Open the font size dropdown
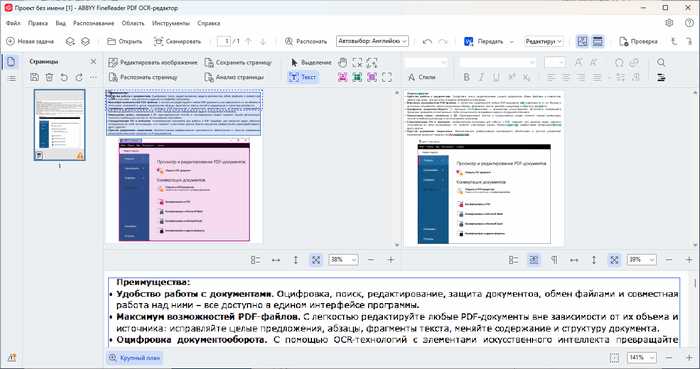Image resolution: width=700 pixels, height=369 pixels. (555, 62)
